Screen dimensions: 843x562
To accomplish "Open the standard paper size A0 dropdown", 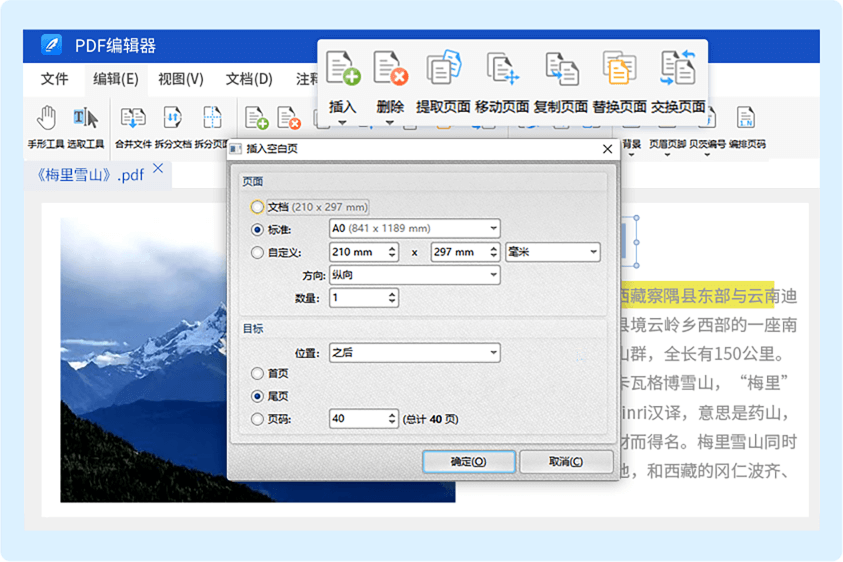I will pyautogui.click(x=414, y=229).
